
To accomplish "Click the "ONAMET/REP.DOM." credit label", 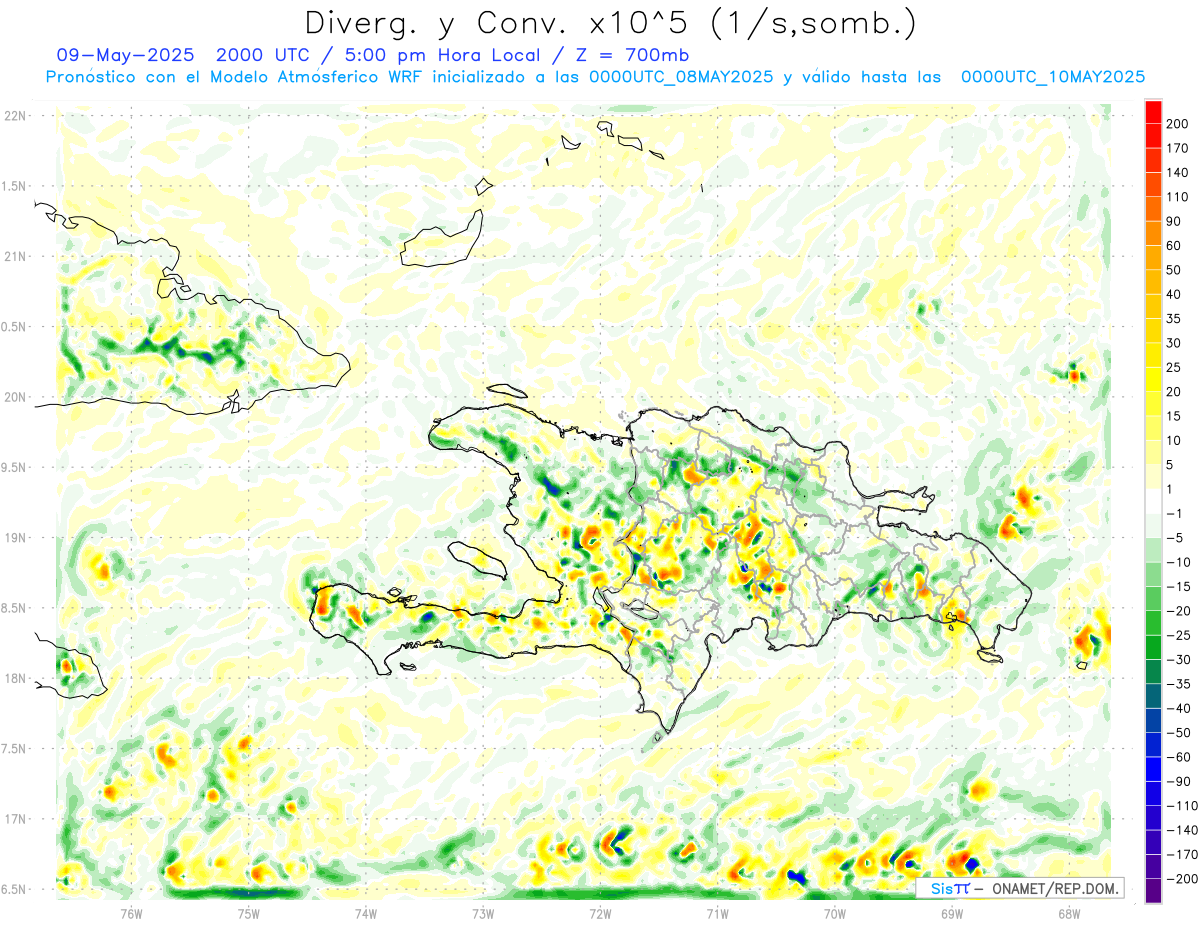I will pyautogui.click(x=1054, y=888).
